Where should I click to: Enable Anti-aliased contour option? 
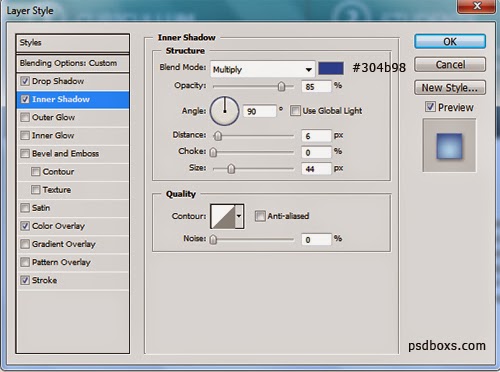coord(260,216)
